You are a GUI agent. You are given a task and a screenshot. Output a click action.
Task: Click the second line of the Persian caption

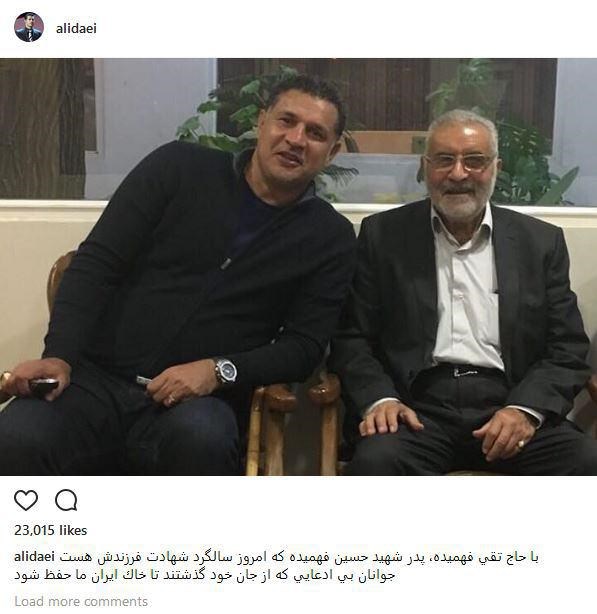[x=204, y=575]
